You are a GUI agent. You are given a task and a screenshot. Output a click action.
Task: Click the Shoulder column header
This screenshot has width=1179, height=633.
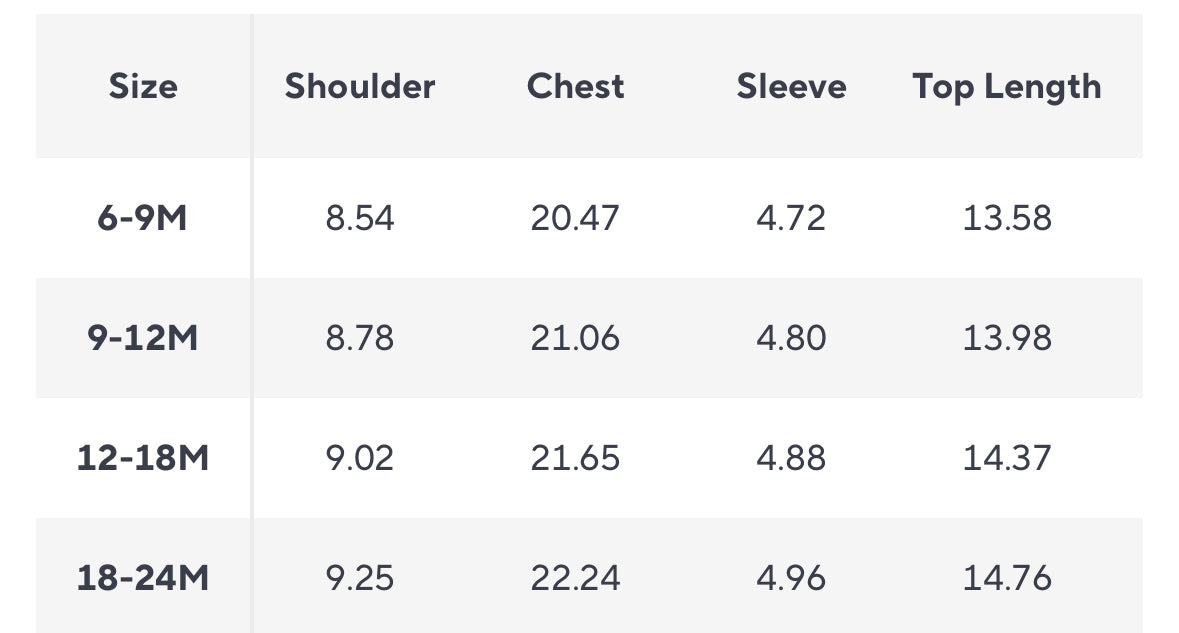(x=360, y=87)
